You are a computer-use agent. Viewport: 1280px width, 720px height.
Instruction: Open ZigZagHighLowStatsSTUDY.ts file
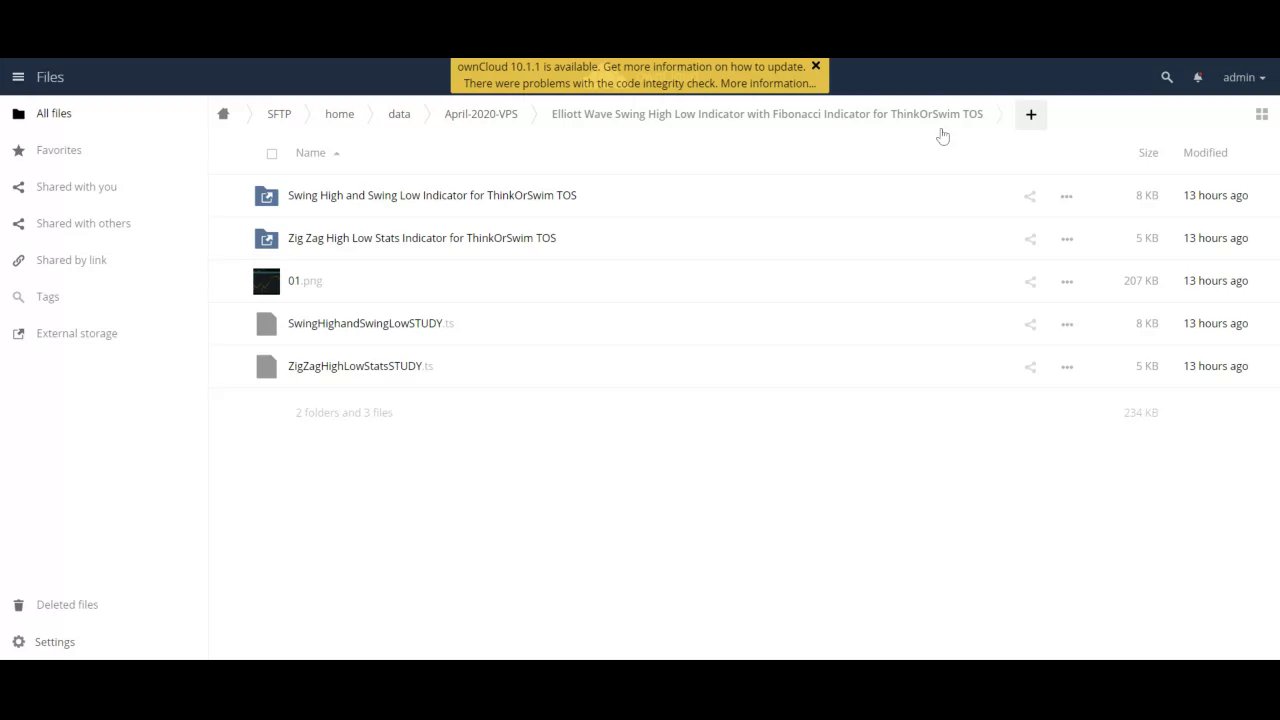(360, 366)
